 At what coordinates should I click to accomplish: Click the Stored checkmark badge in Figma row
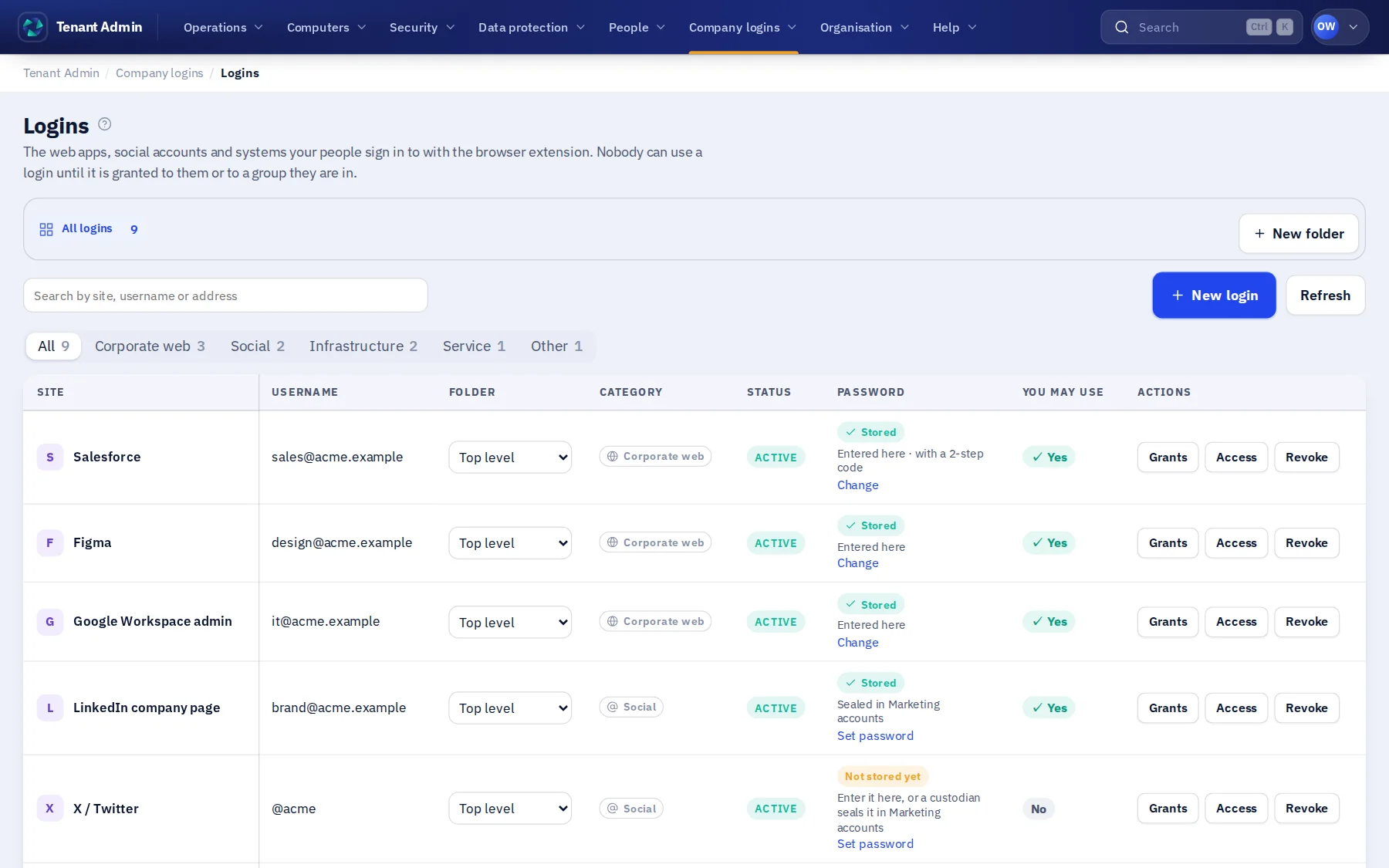[x=870, y=525]
